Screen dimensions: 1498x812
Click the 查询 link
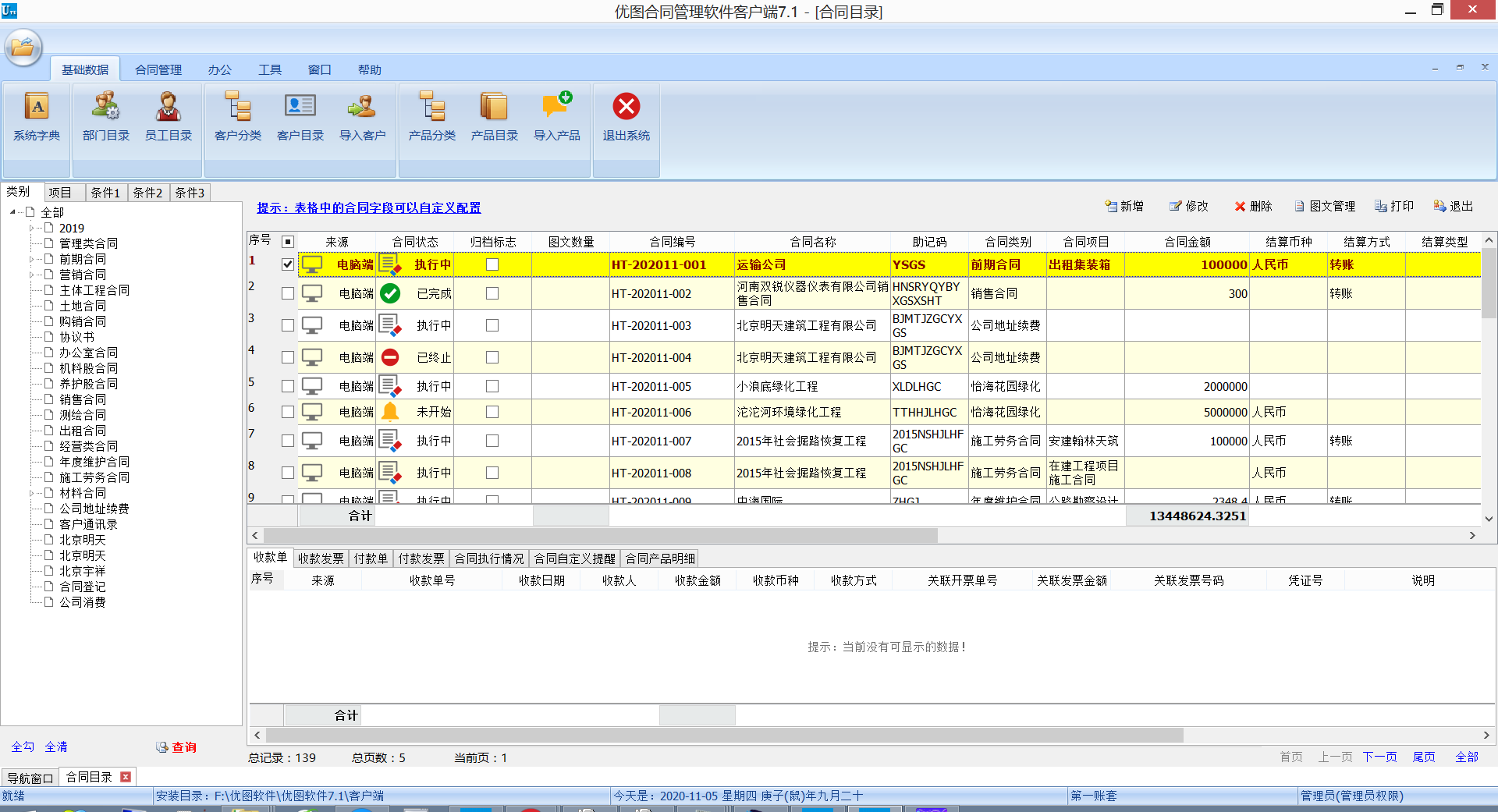(x=183, y=746)
